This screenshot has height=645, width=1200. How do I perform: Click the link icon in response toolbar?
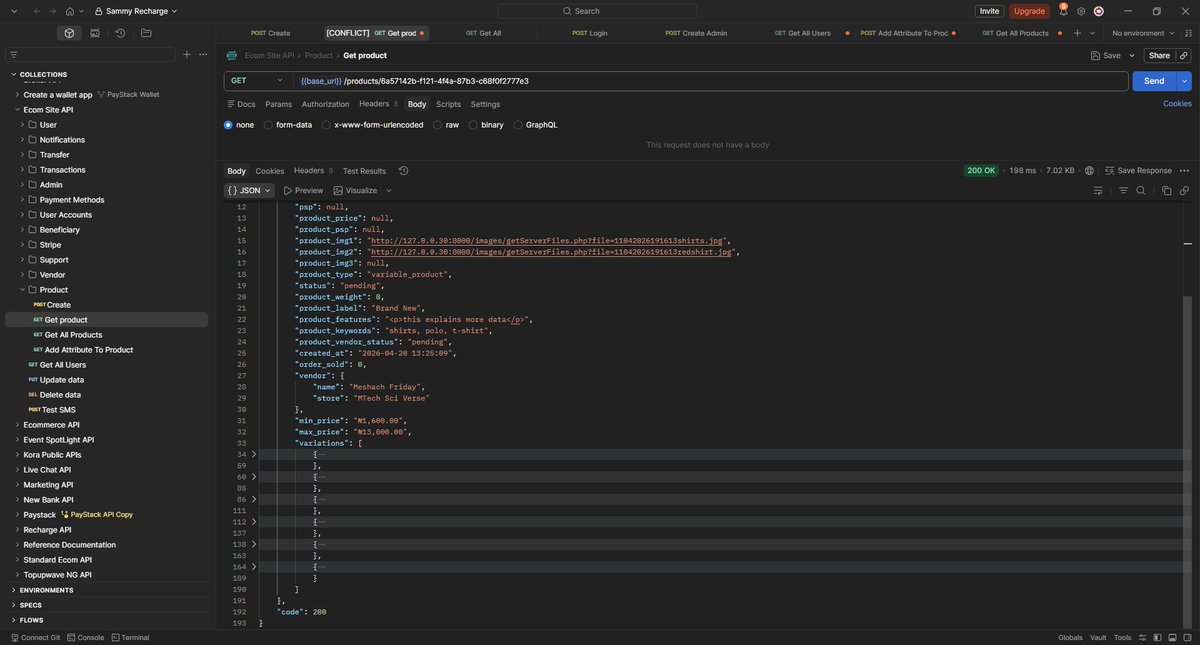(x=1184, y=190)
